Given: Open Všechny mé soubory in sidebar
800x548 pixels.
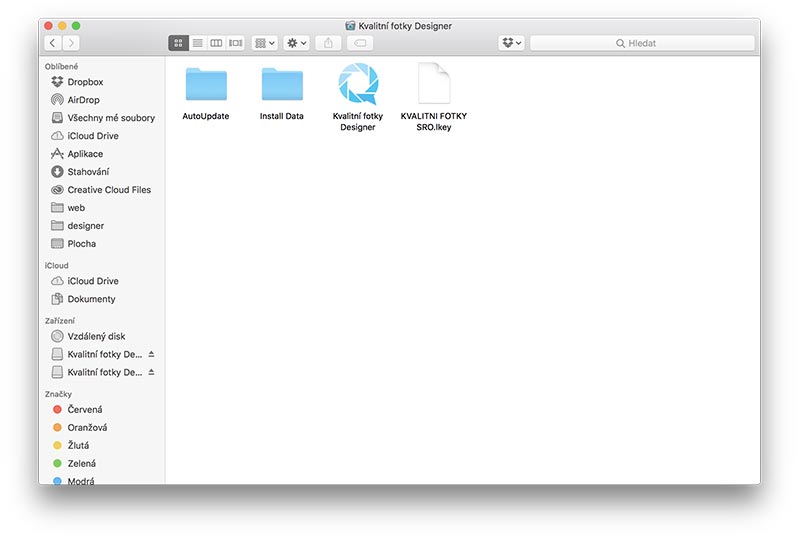Looking at the screenshot, I should click(111, 117).
